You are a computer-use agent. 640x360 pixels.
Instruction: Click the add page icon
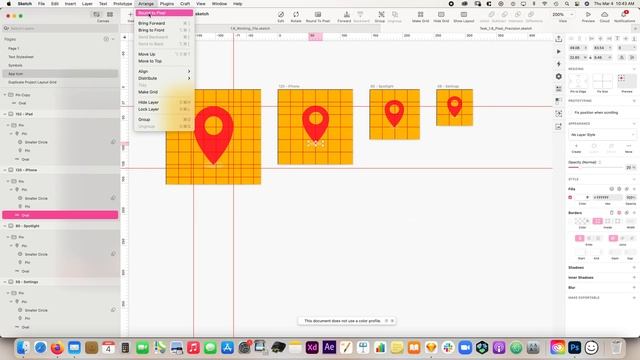(x=106, y=39)
